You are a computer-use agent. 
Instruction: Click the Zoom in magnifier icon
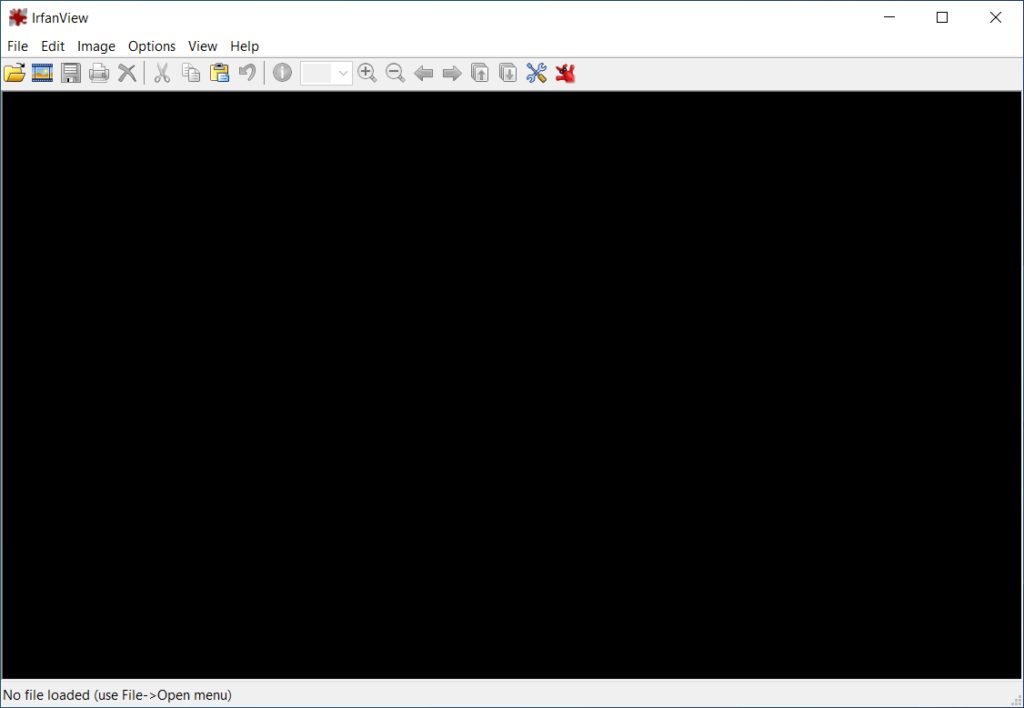point(367,72)
